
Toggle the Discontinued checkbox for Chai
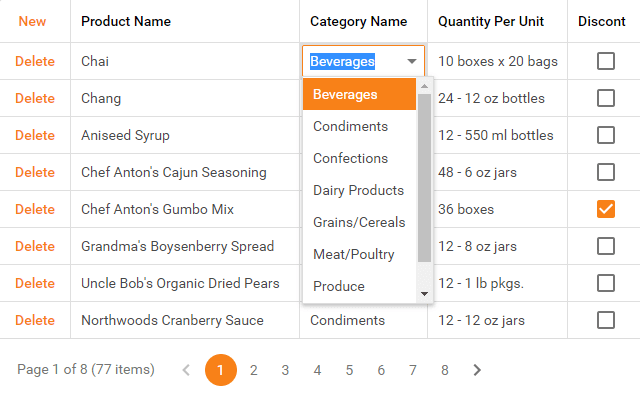pyautogui.click(x=605, y=61)
